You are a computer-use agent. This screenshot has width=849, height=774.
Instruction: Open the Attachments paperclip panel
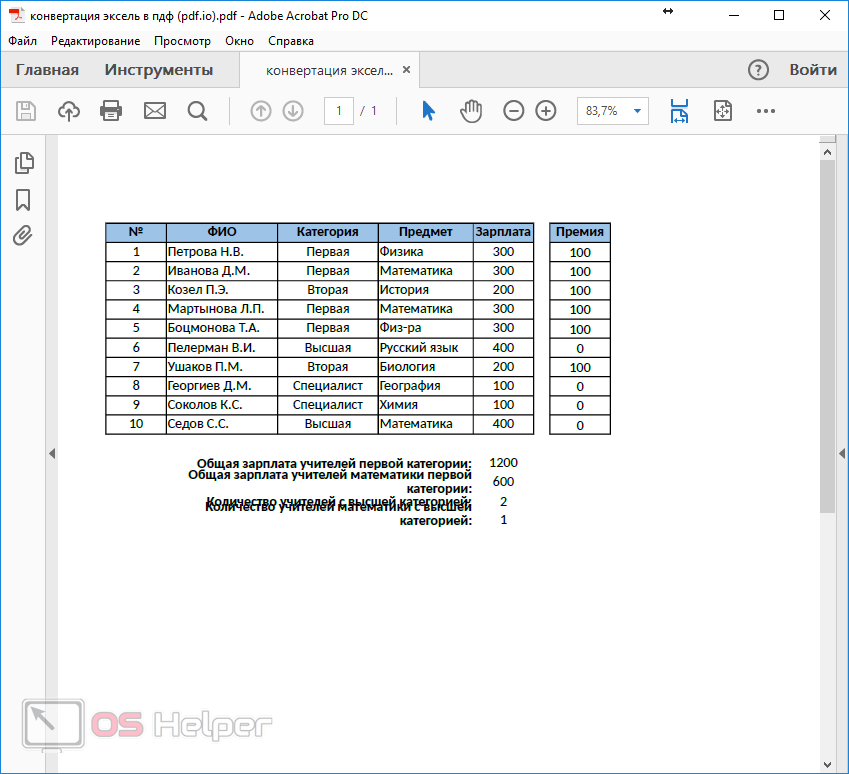(x=23, y=236)
